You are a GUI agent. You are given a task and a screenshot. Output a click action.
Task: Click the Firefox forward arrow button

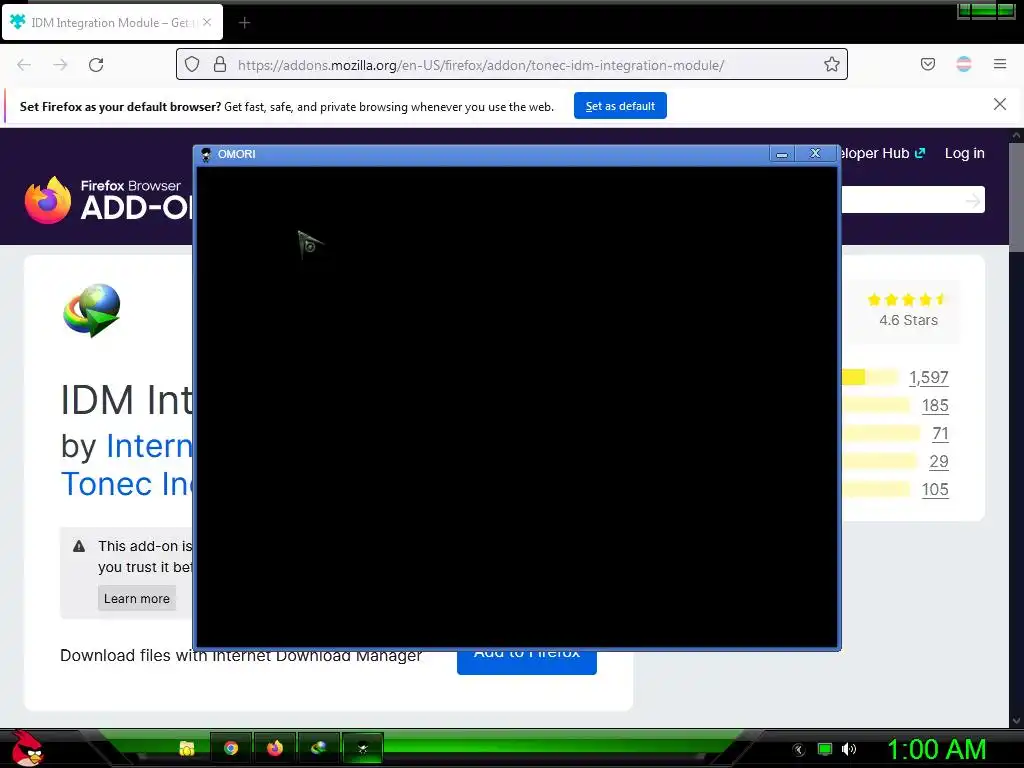coord(60,65)
